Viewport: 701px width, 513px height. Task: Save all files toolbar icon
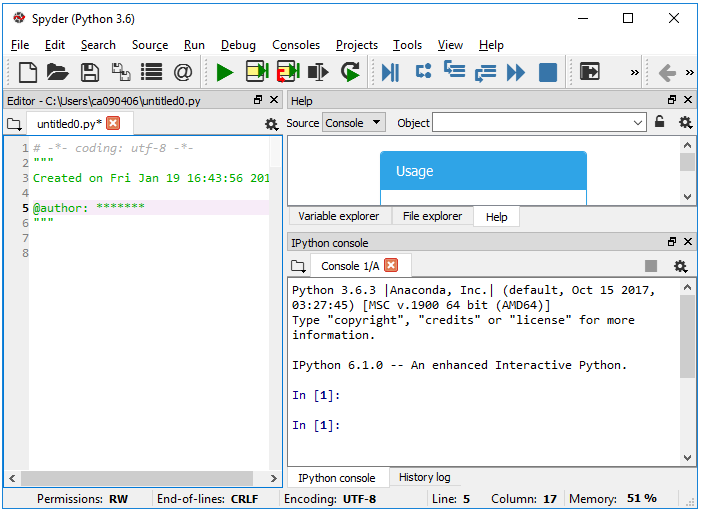[121, 72]
